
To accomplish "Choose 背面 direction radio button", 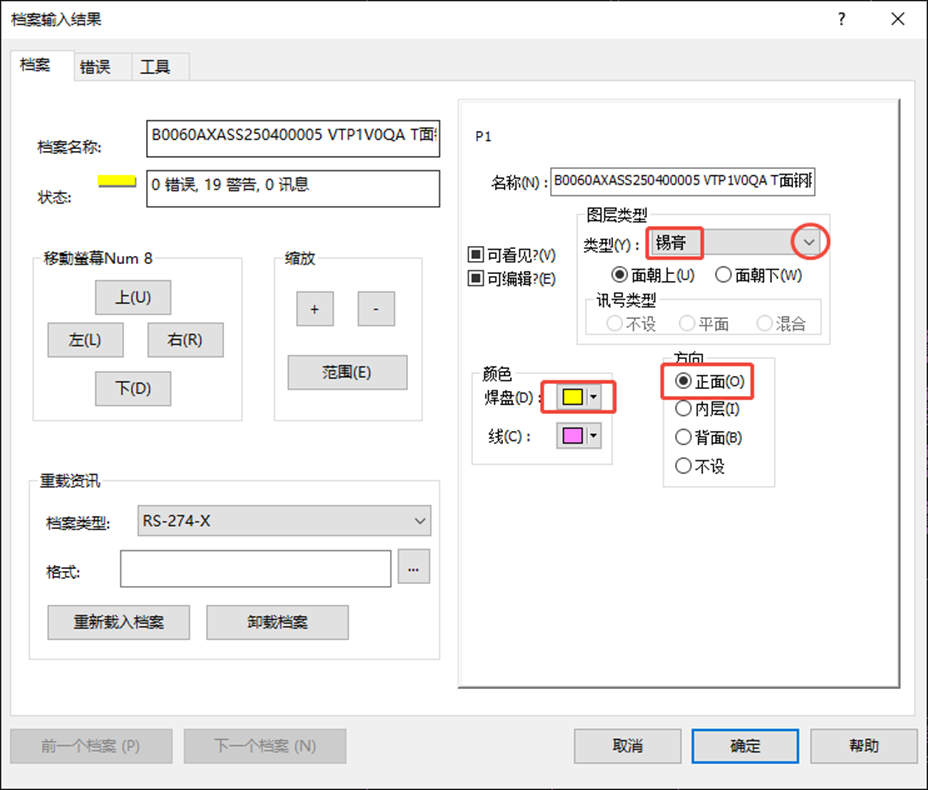I will click(684, 437).
